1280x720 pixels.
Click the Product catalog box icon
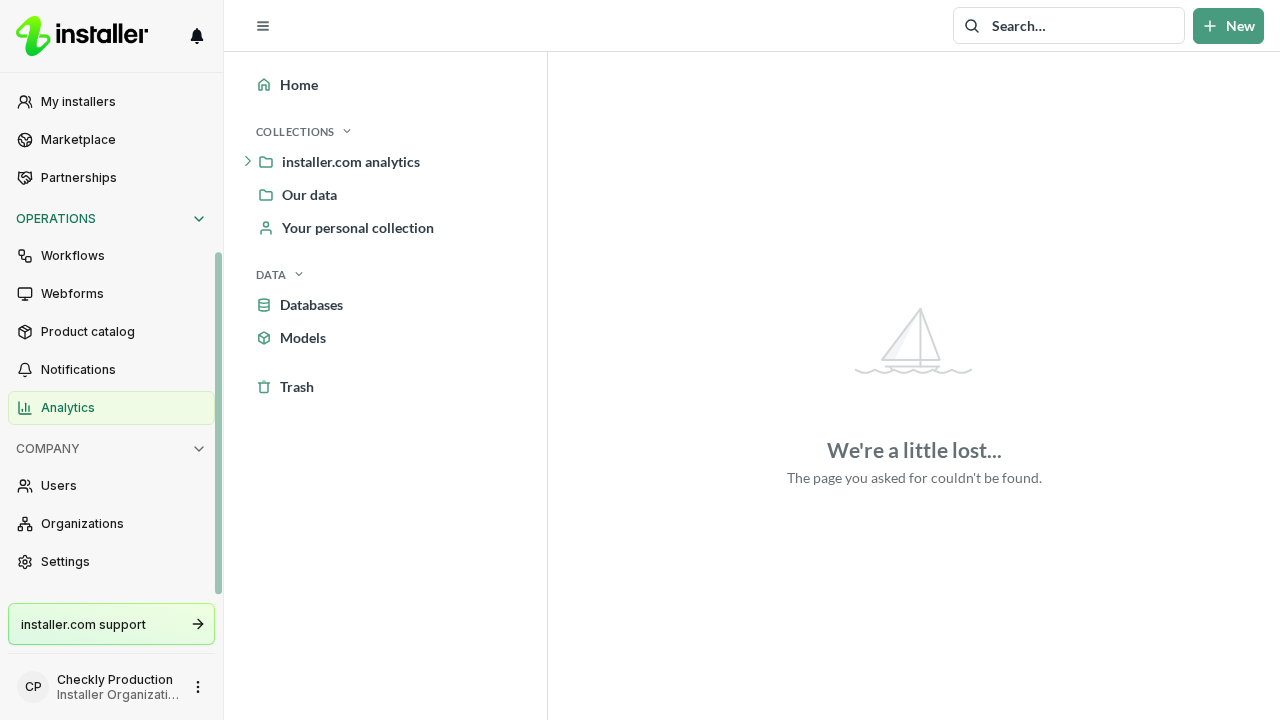click(25, 332)
